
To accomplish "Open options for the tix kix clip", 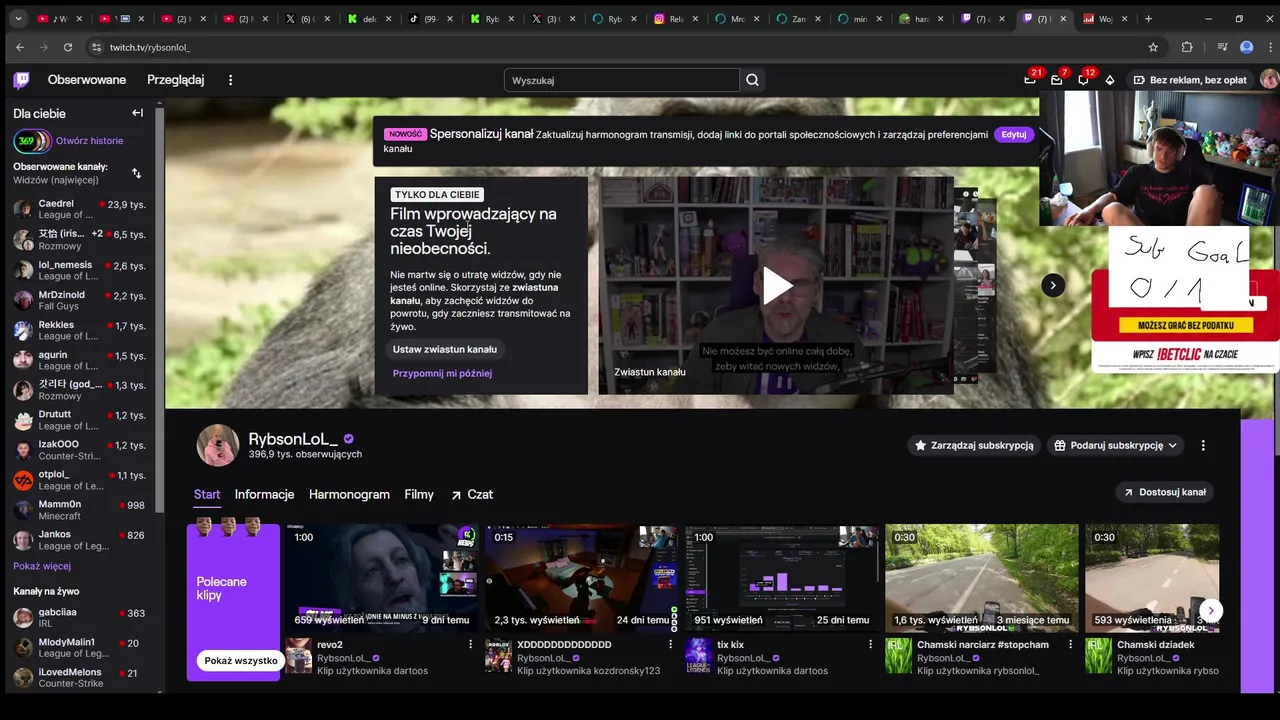I will point(870,645).
